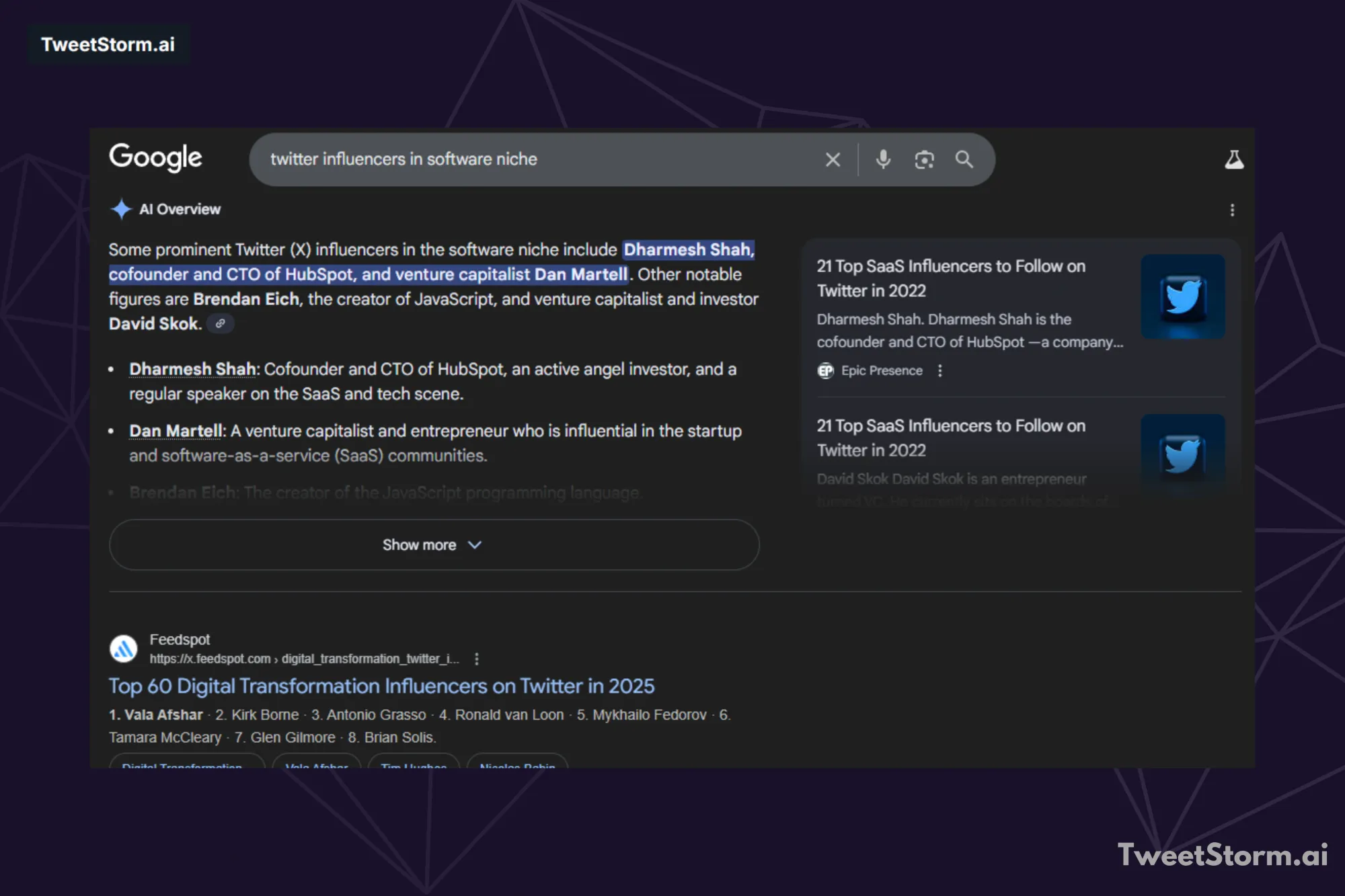Open Search Labs via flask icon
The height and width of the screenshot is (896, 1345).
[x=1234, y=159]
